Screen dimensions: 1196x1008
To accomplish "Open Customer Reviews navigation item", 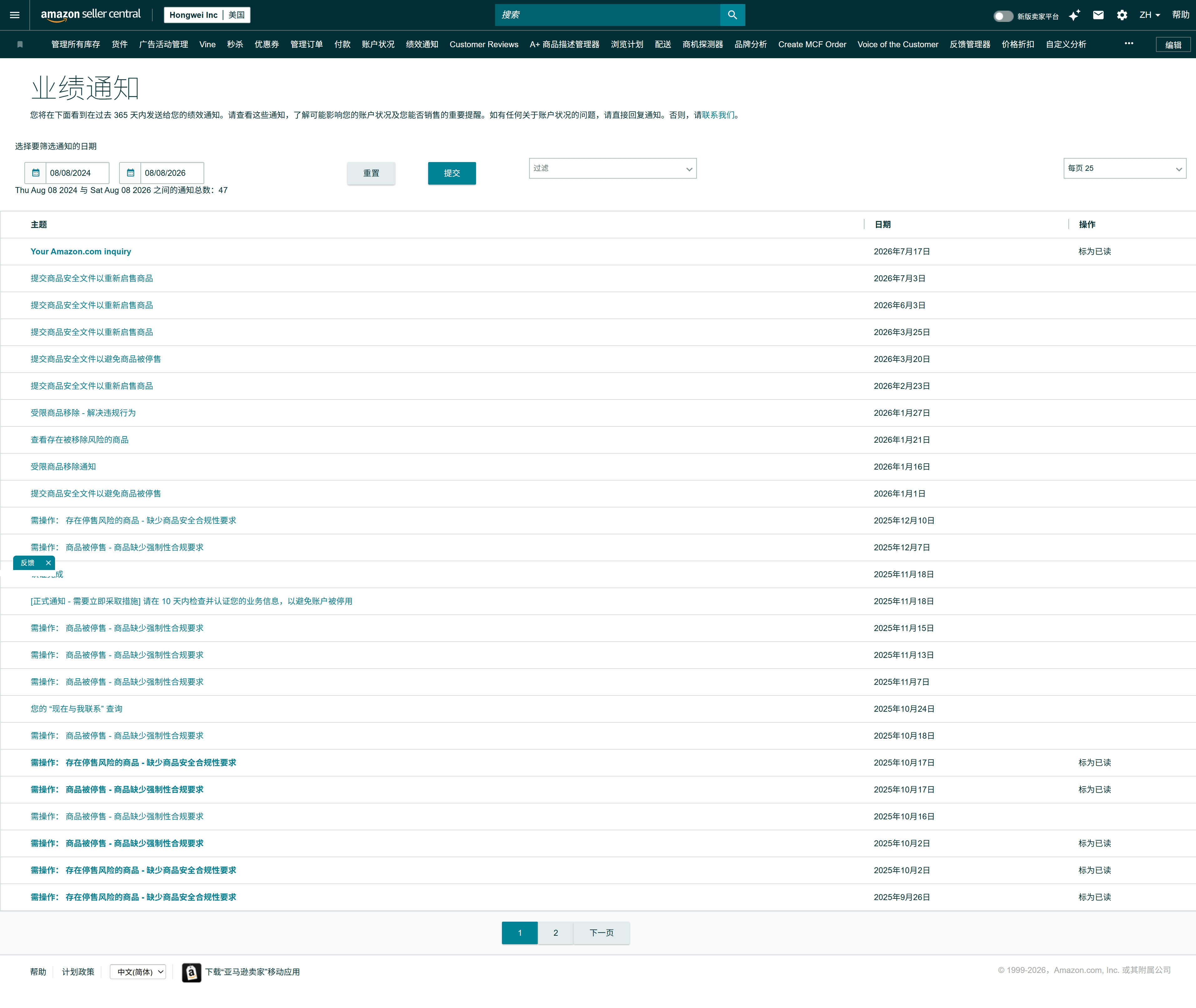I will tap(484, 44).
